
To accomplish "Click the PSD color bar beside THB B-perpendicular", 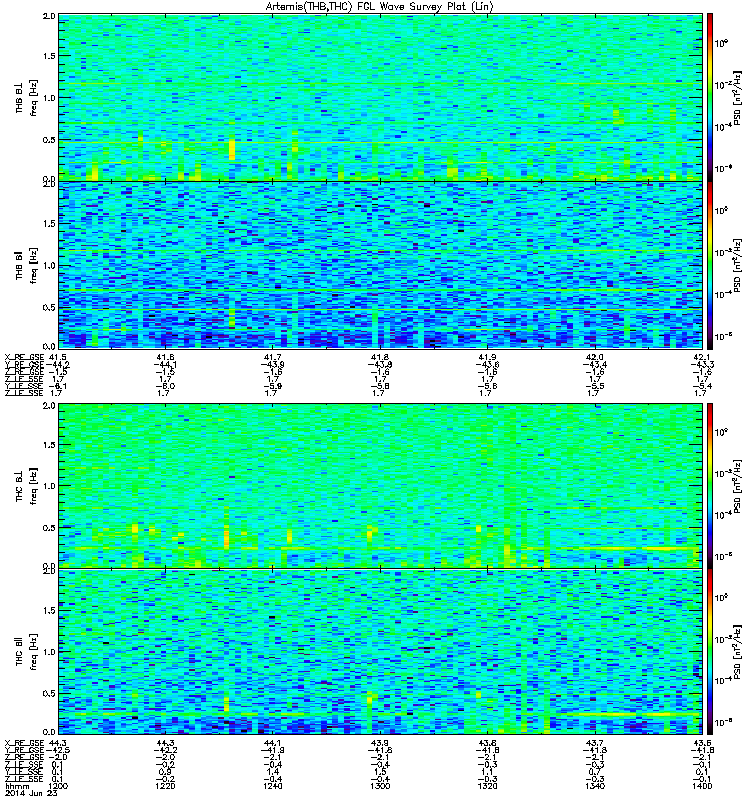I will coord(710,97).
